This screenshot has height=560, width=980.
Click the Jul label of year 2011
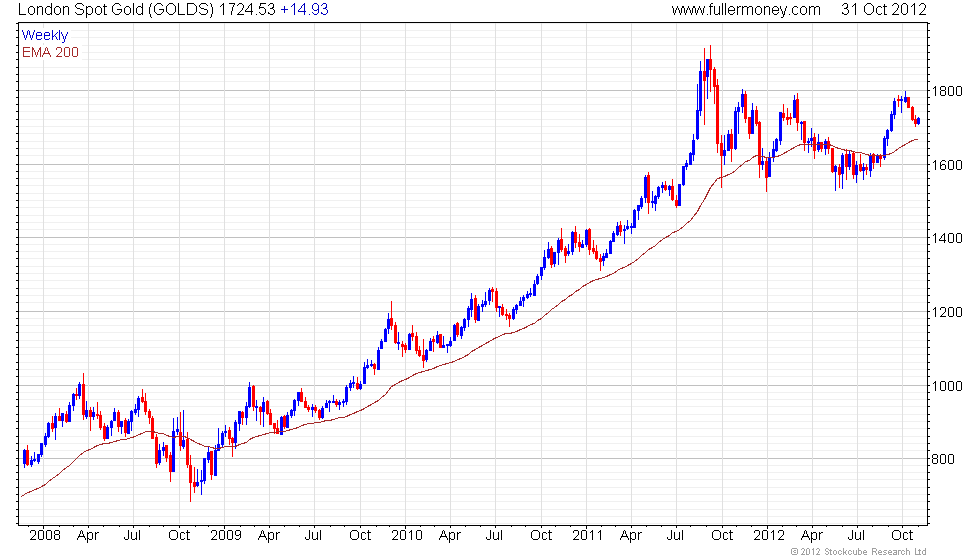click(675, 536)
